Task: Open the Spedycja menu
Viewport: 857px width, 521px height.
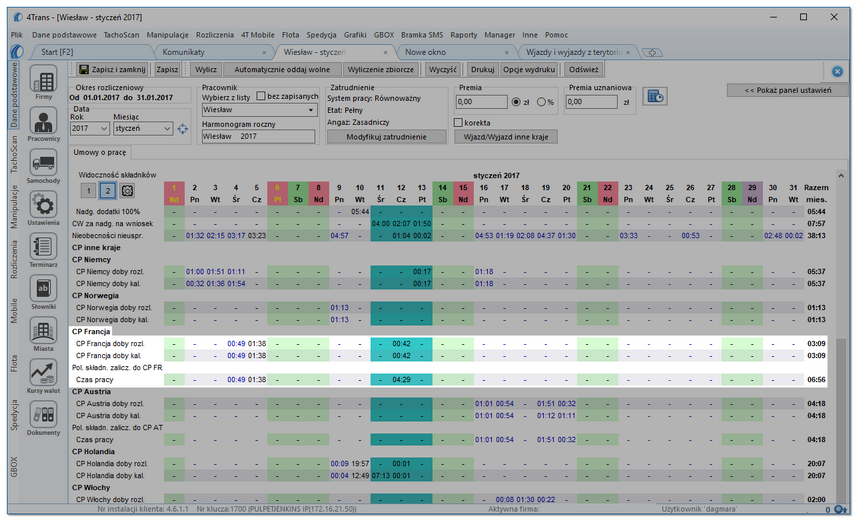Action: (321, 35)
